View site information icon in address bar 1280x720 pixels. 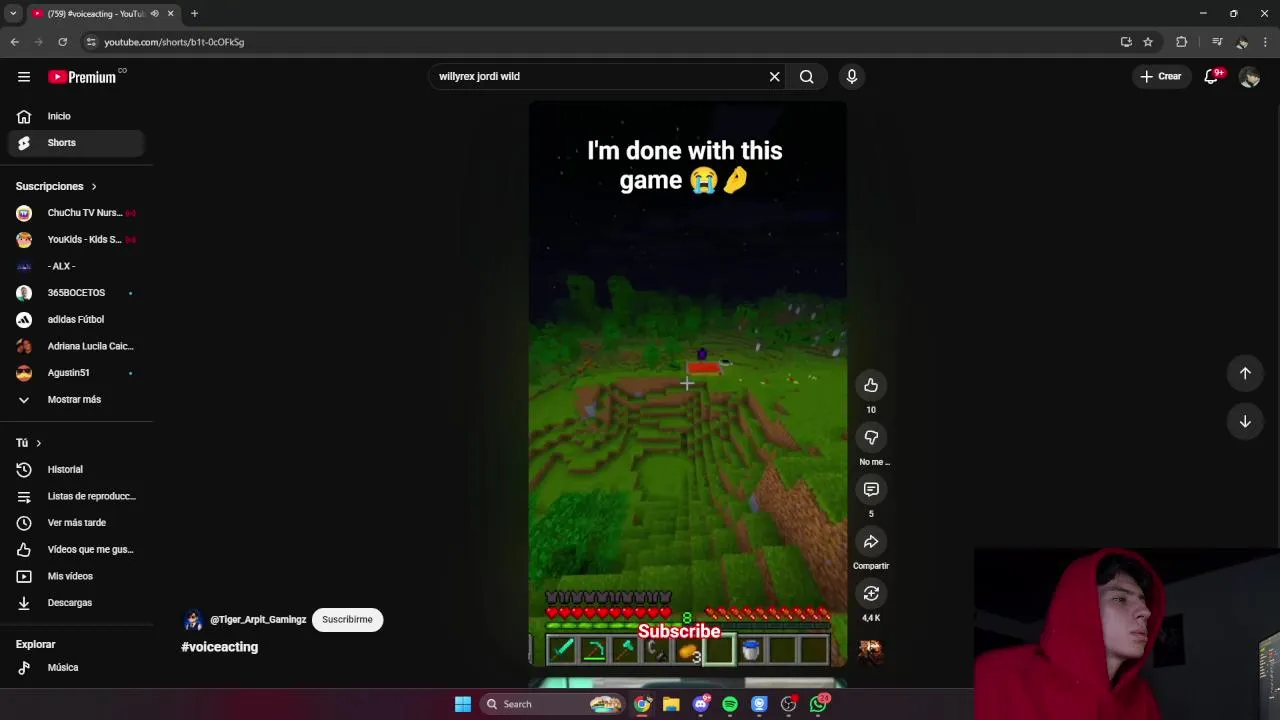[91, 42]
